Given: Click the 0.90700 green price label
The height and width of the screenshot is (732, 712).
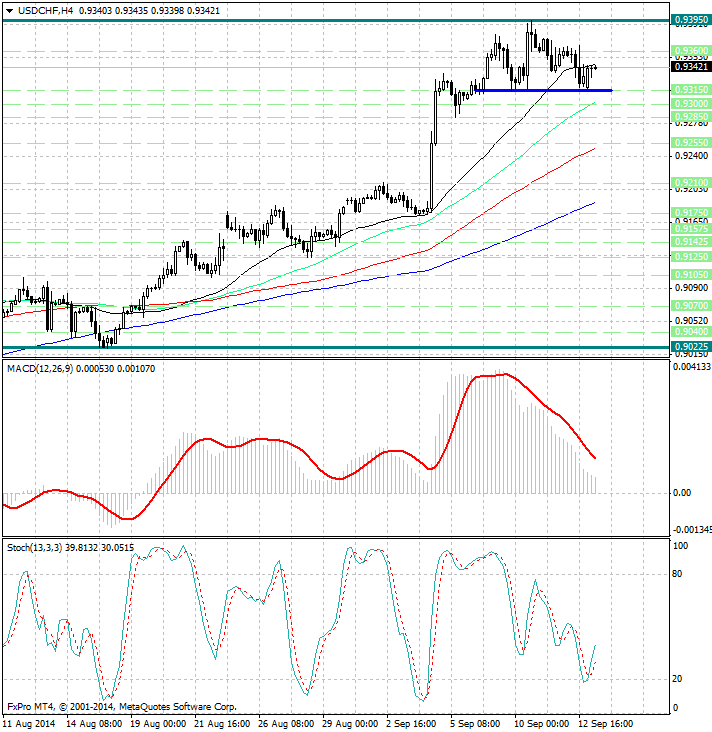Looking at the screenshot, I should pyautogui.click(x=691, y=306).
